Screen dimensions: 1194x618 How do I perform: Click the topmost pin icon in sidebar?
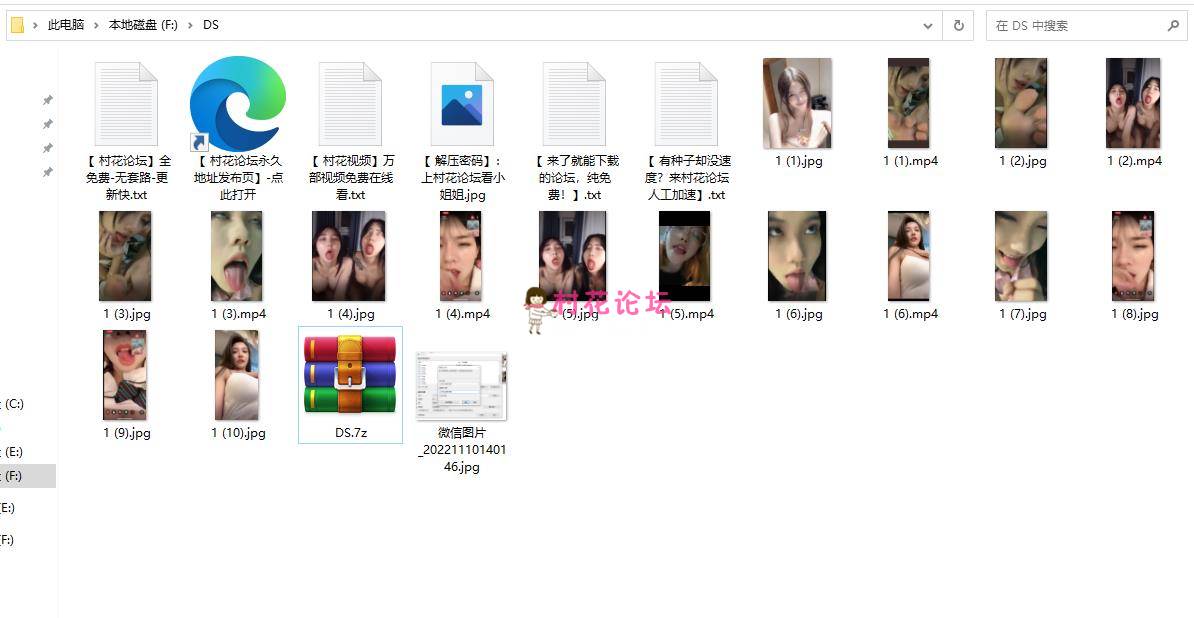click(47, 100)
